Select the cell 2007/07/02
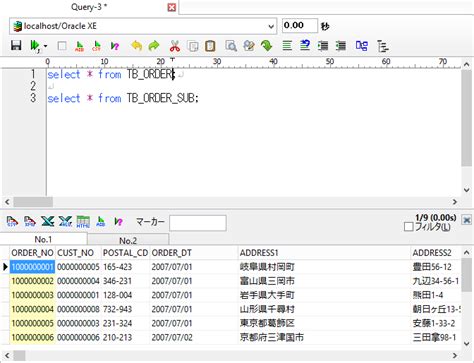This screenshot has width=474, height=363. [x=194, y=337]
